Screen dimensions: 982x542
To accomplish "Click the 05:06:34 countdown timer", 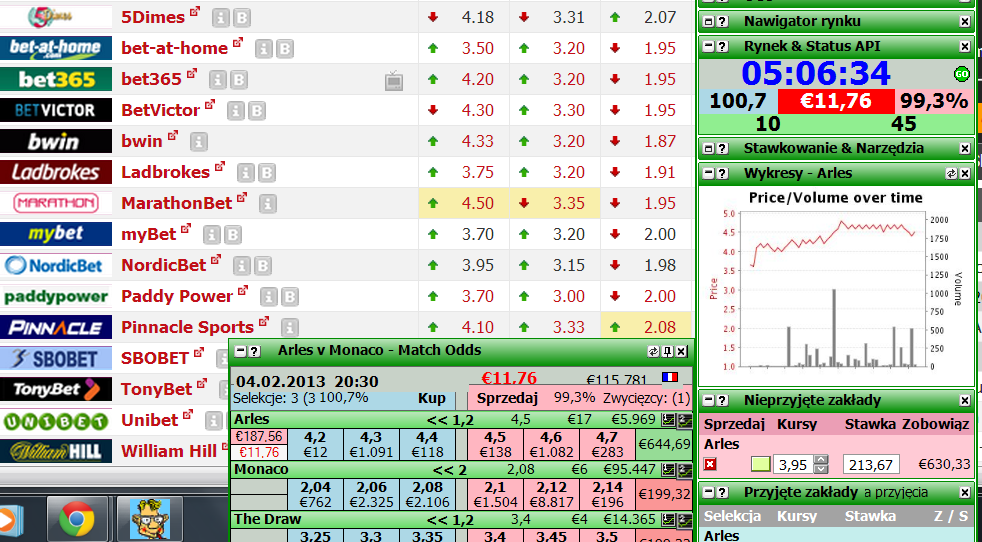I will pyautogui.click(x=816, y=74).
